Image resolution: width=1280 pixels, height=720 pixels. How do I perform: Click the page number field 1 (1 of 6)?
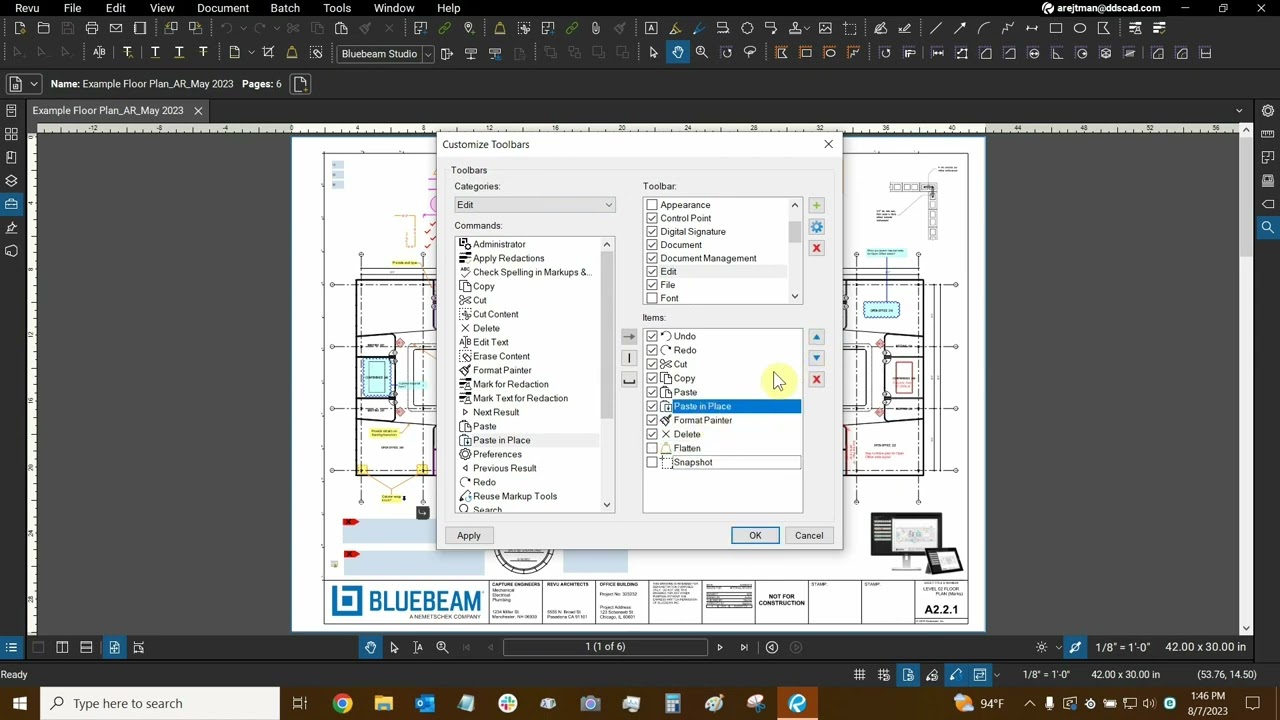point(605,647)
